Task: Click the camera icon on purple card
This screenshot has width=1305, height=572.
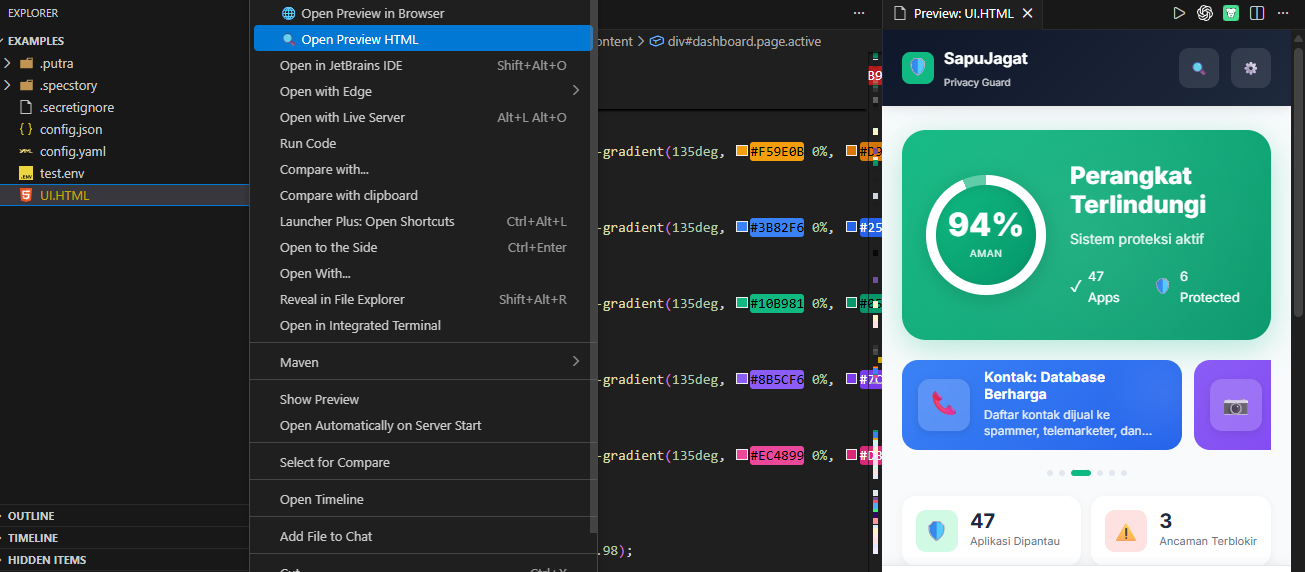Action: [1236, 405]
